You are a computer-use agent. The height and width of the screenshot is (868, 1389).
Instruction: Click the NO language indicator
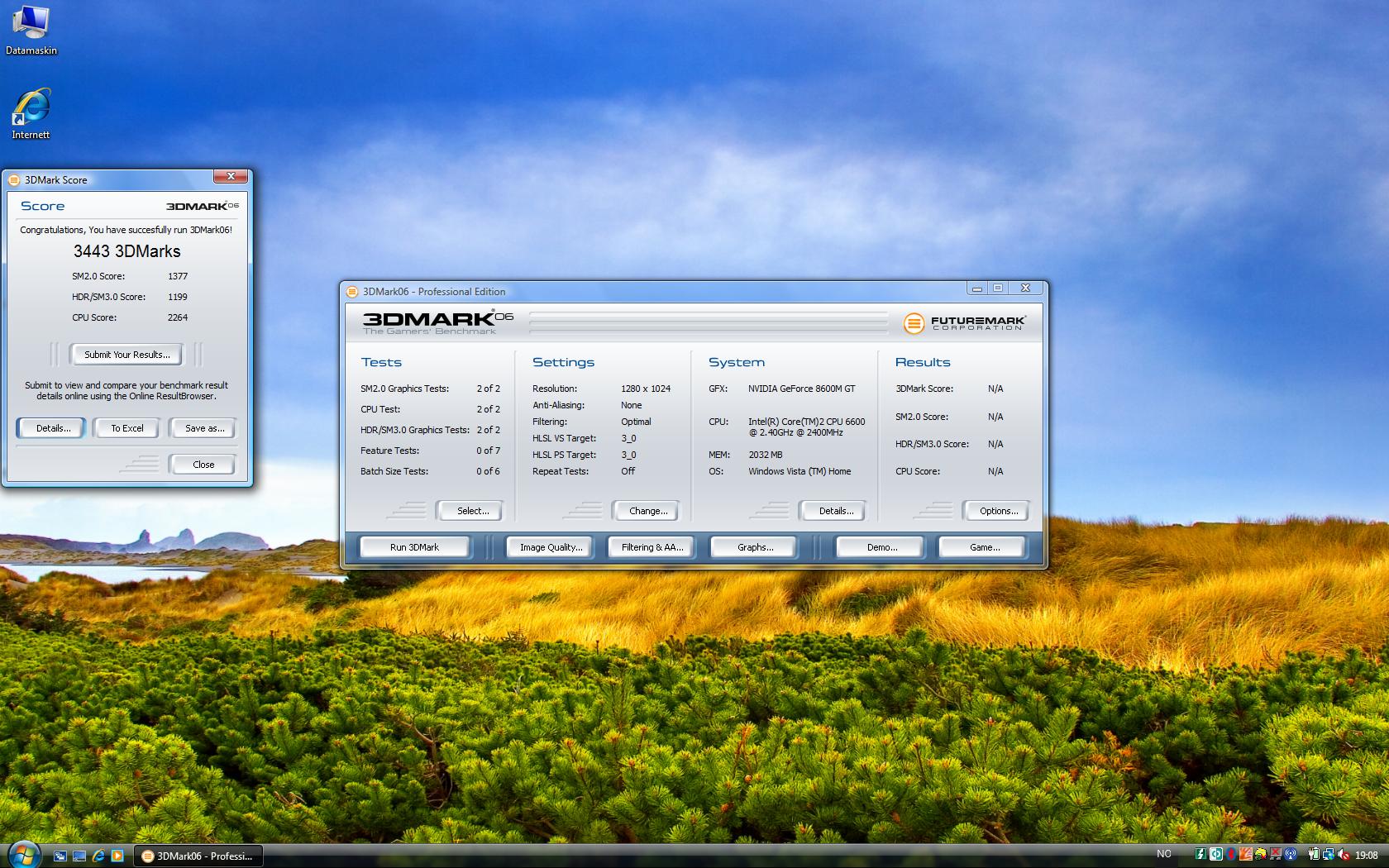[1164, 854]
